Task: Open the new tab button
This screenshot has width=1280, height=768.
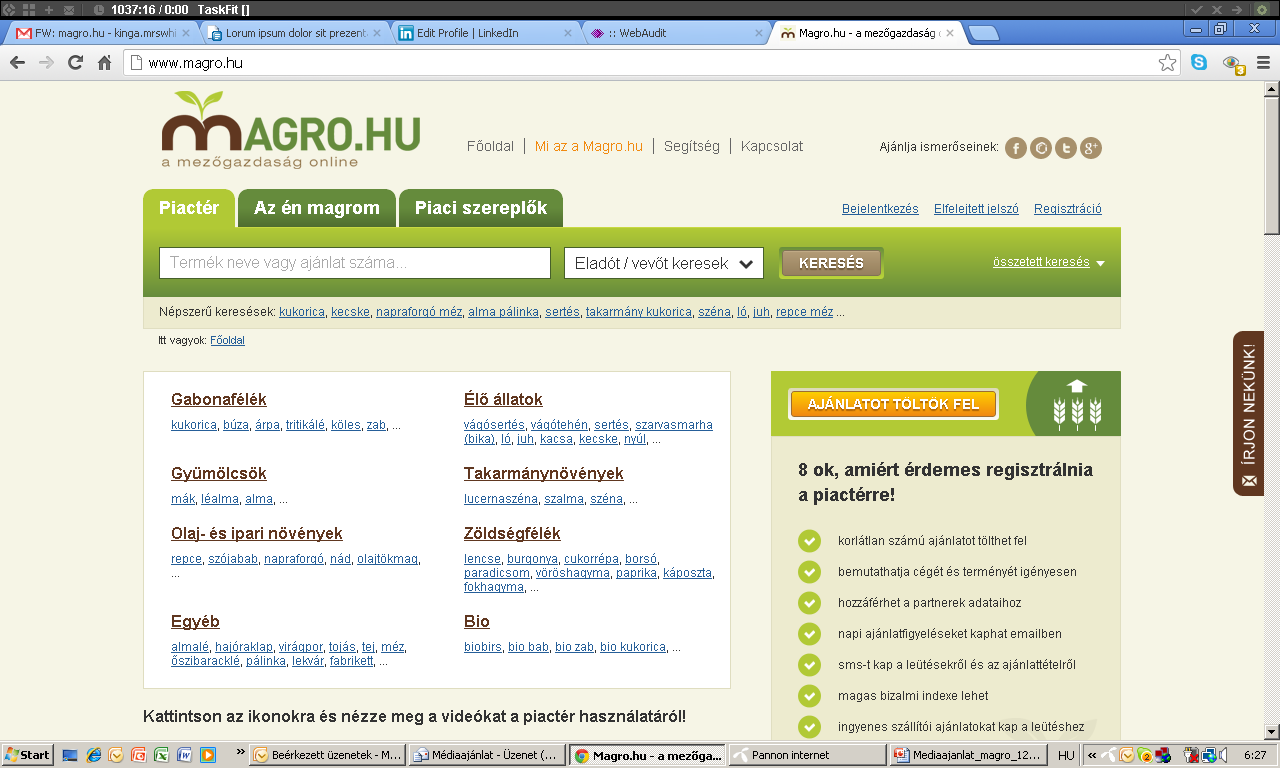Action: click(984, 33)
